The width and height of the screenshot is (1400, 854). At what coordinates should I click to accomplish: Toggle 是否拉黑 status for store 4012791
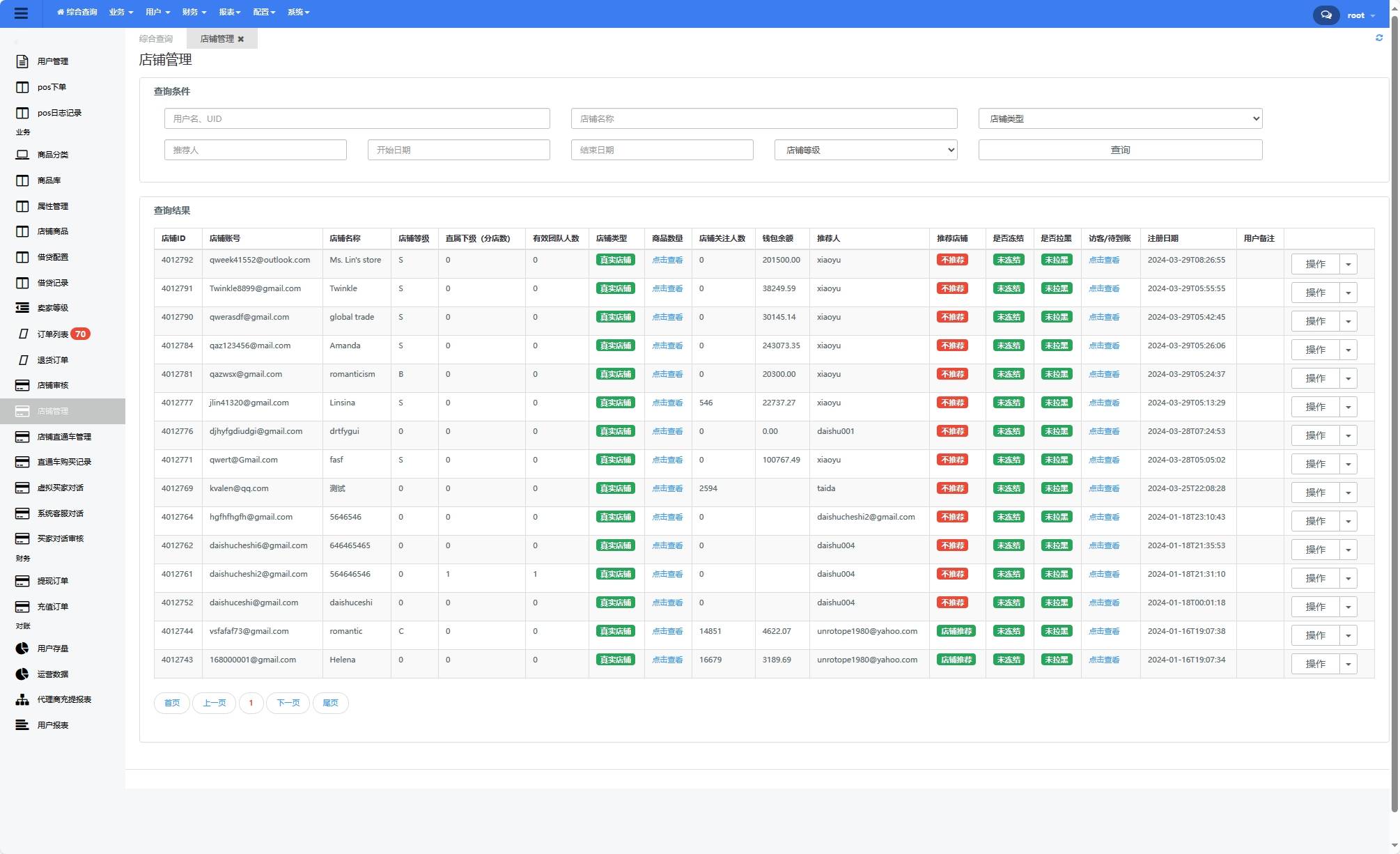[1055, 289]
